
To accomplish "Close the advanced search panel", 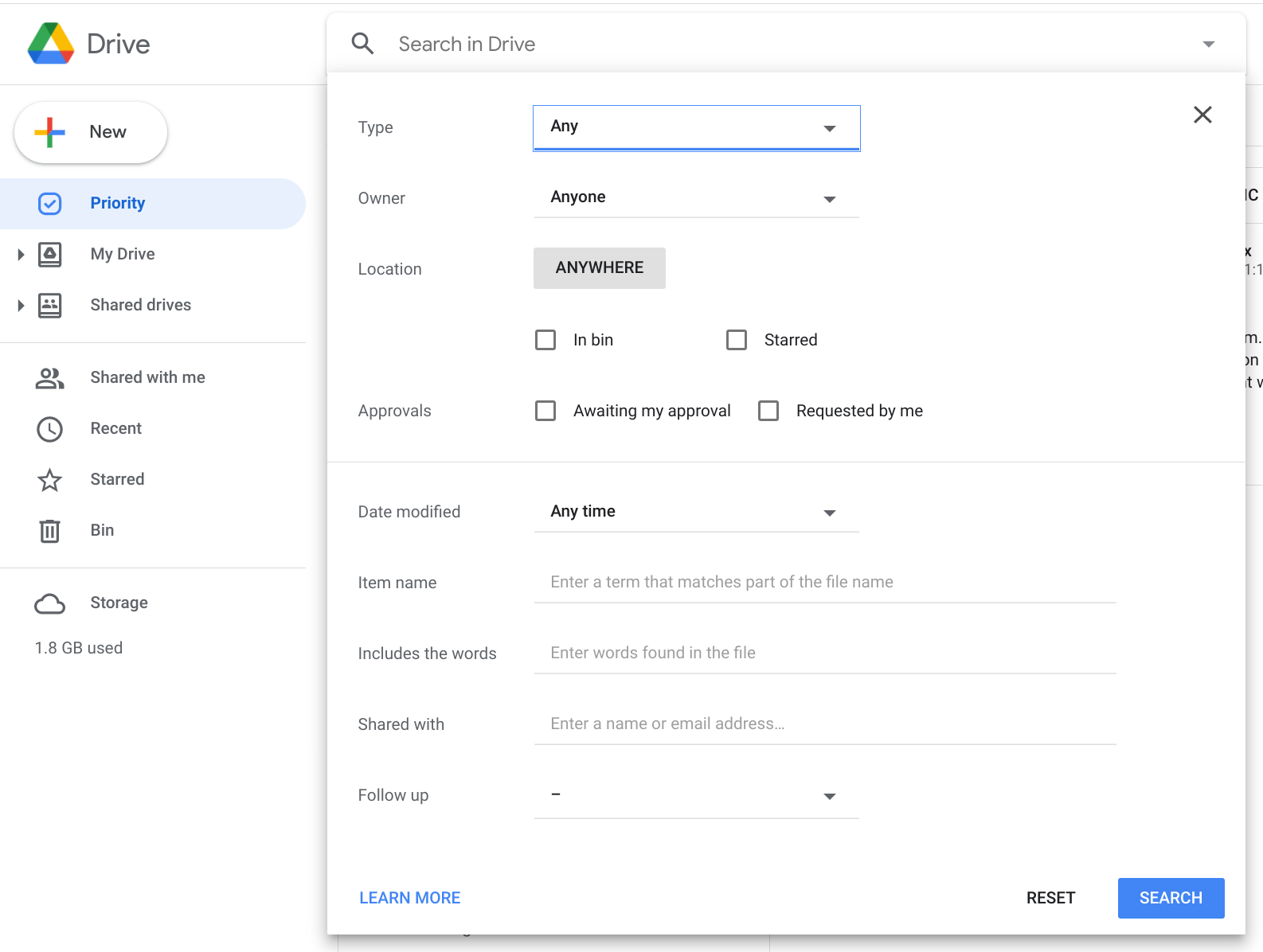I will coord(1202,115).
